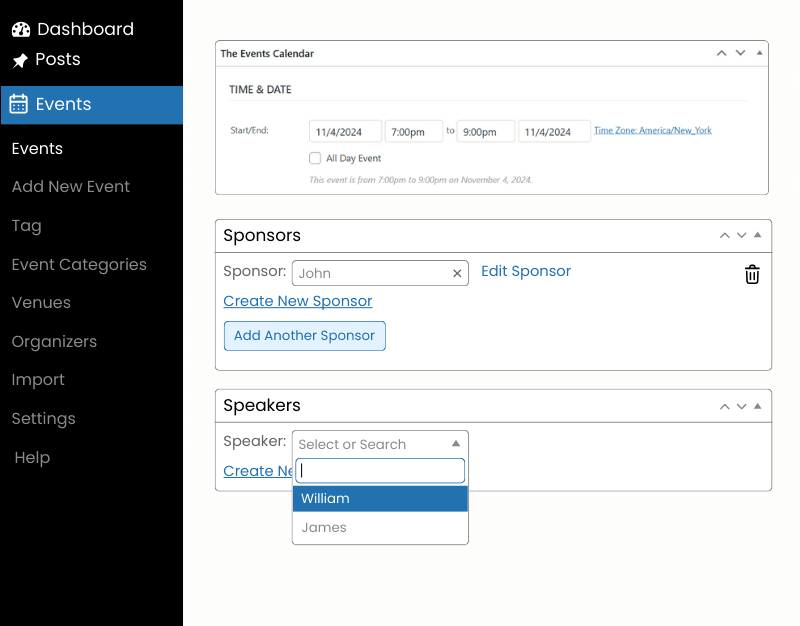The image size is (800, 626).
Task: Click the Add Another Sponsor button
Action: pyautogui.click(x=304, y=336)
